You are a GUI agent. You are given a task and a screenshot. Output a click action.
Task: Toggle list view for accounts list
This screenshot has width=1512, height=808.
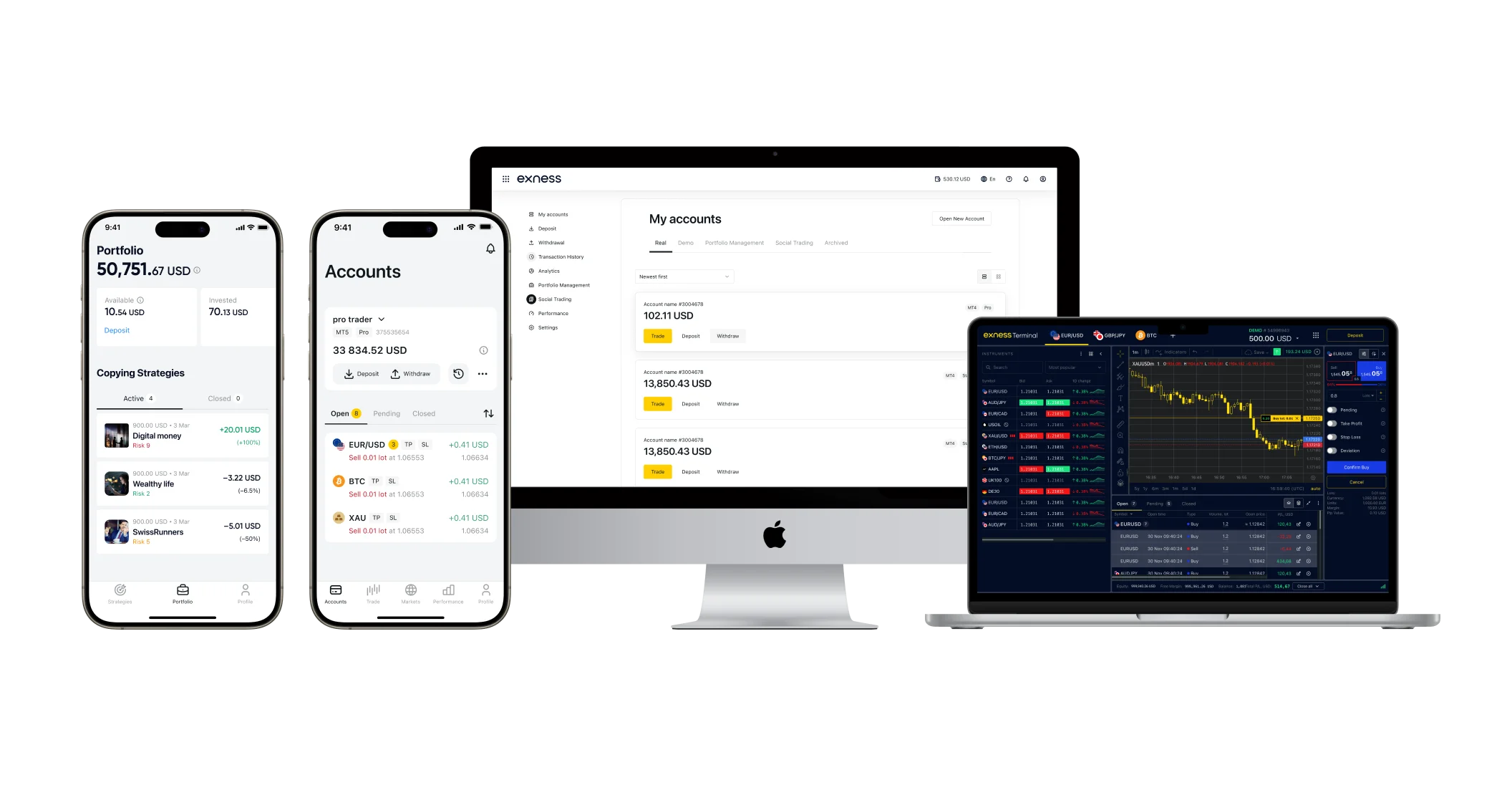[984, 276]
